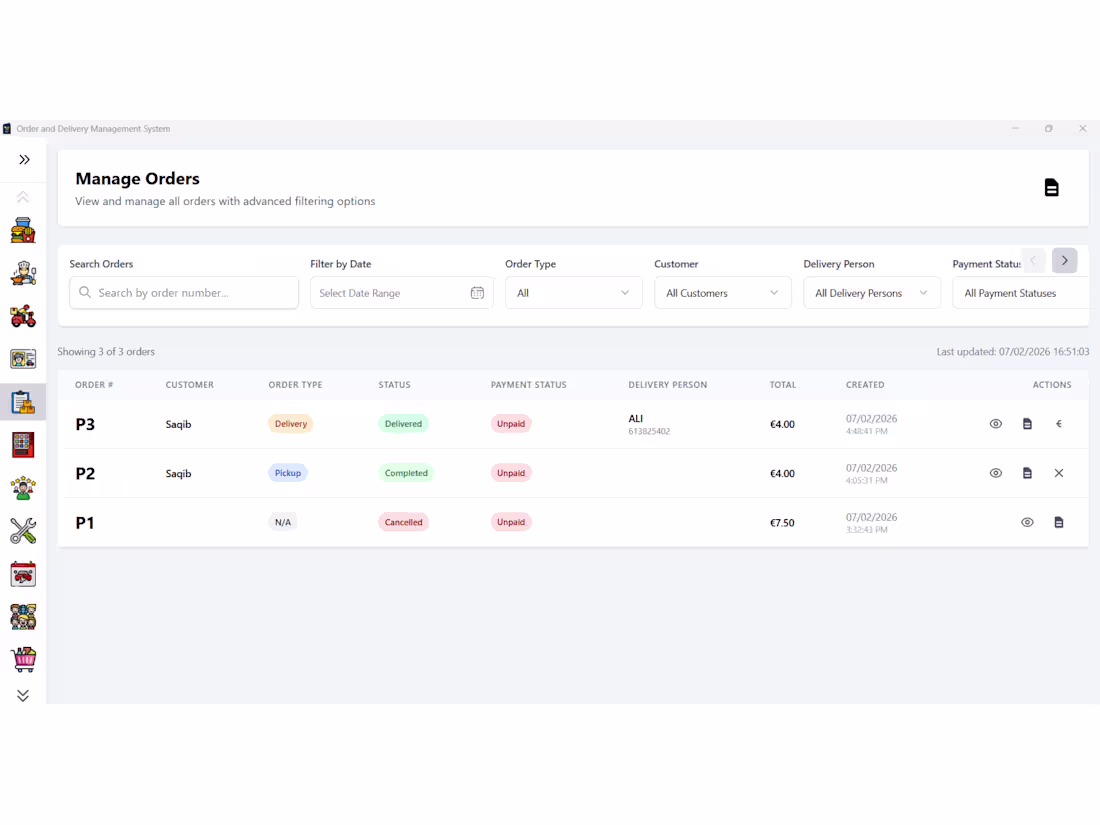The width and height of the screenshot is (1100, 825).
Task: Click the TOTAL column header
Action: pyautogui.click(x=782, y=384)
